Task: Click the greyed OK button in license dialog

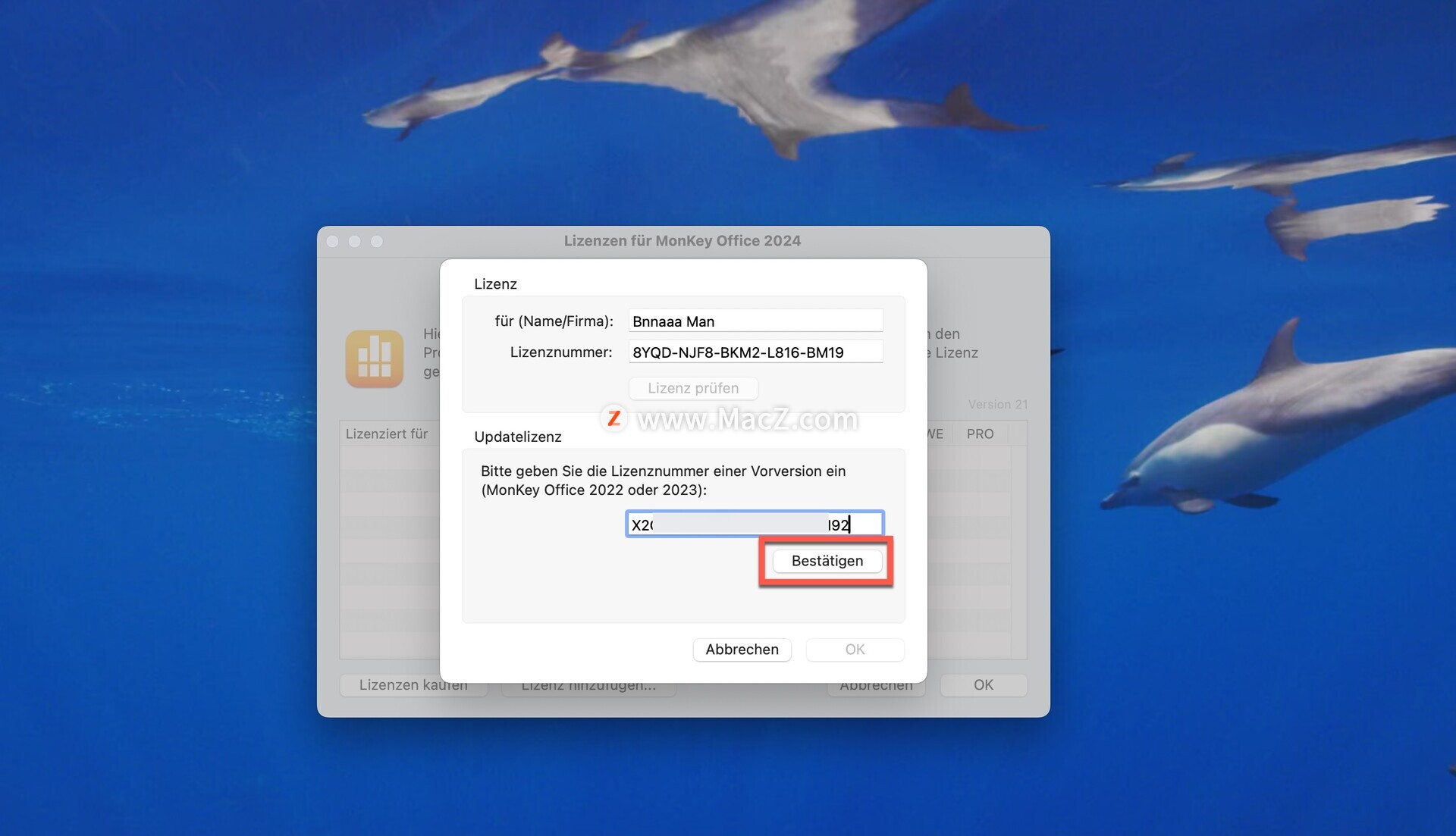Action: tap(855, 650)
